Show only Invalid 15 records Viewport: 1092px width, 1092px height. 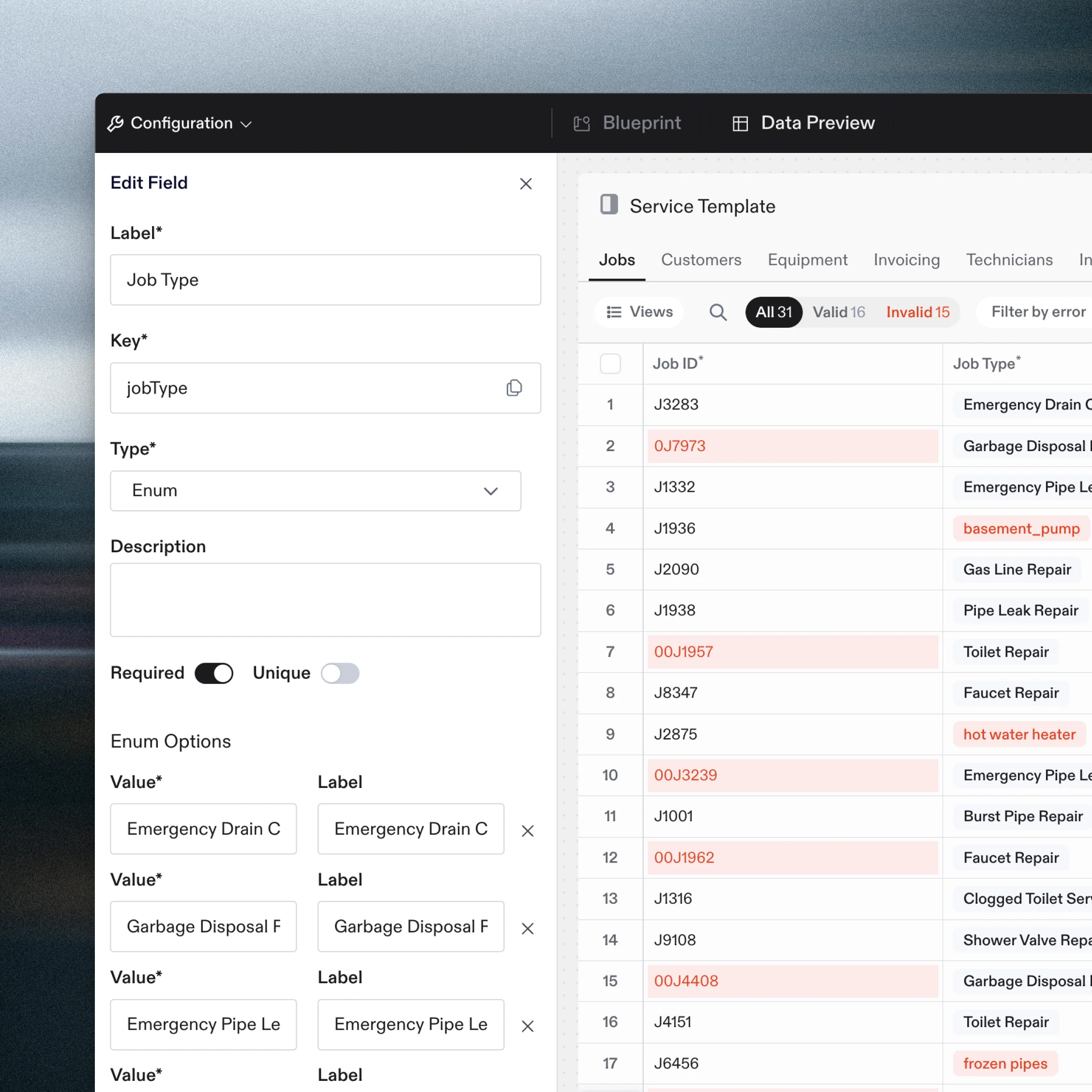point(917,312)
